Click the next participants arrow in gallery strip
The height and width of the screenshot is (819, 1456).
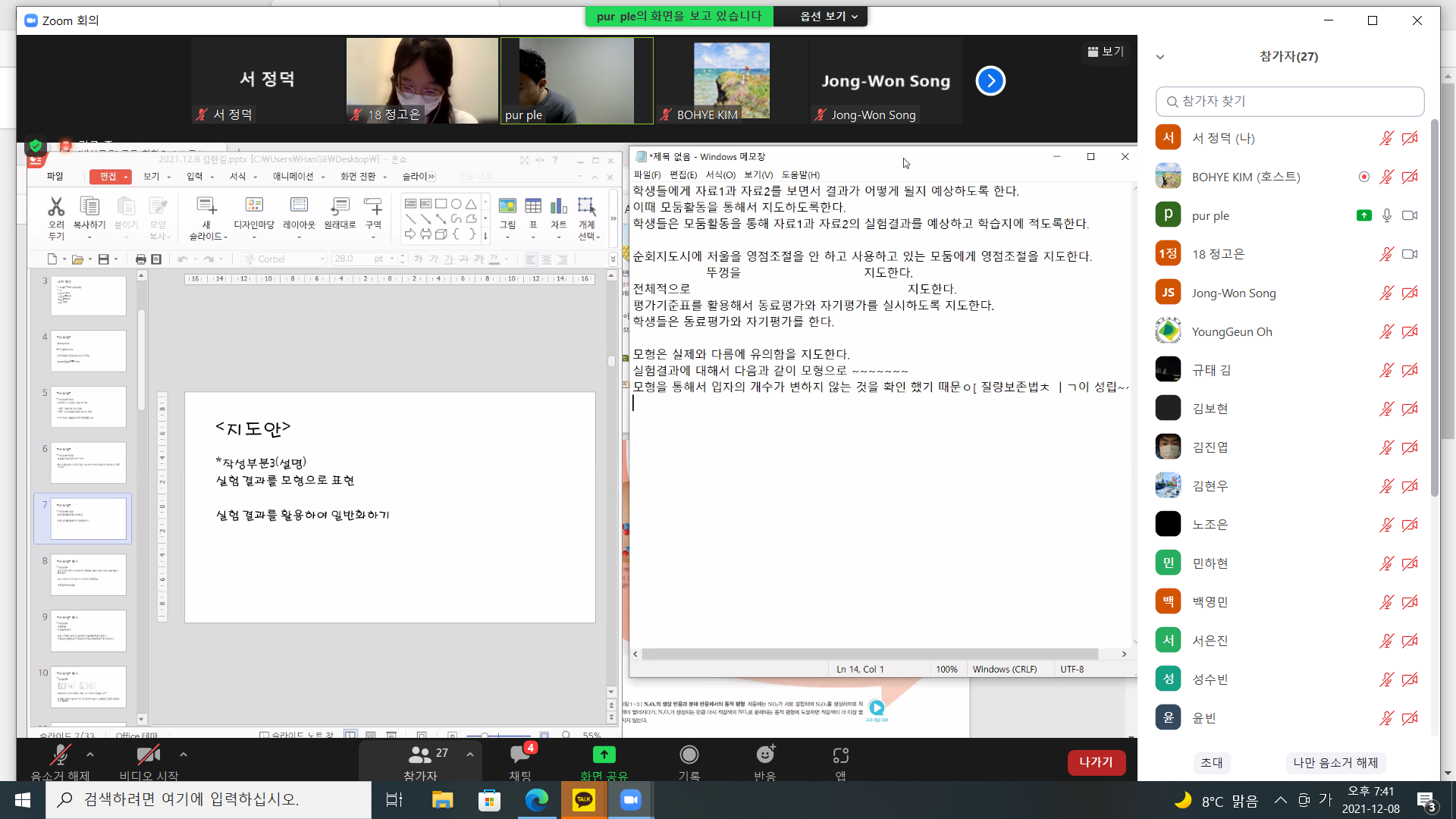coord(990,81)
